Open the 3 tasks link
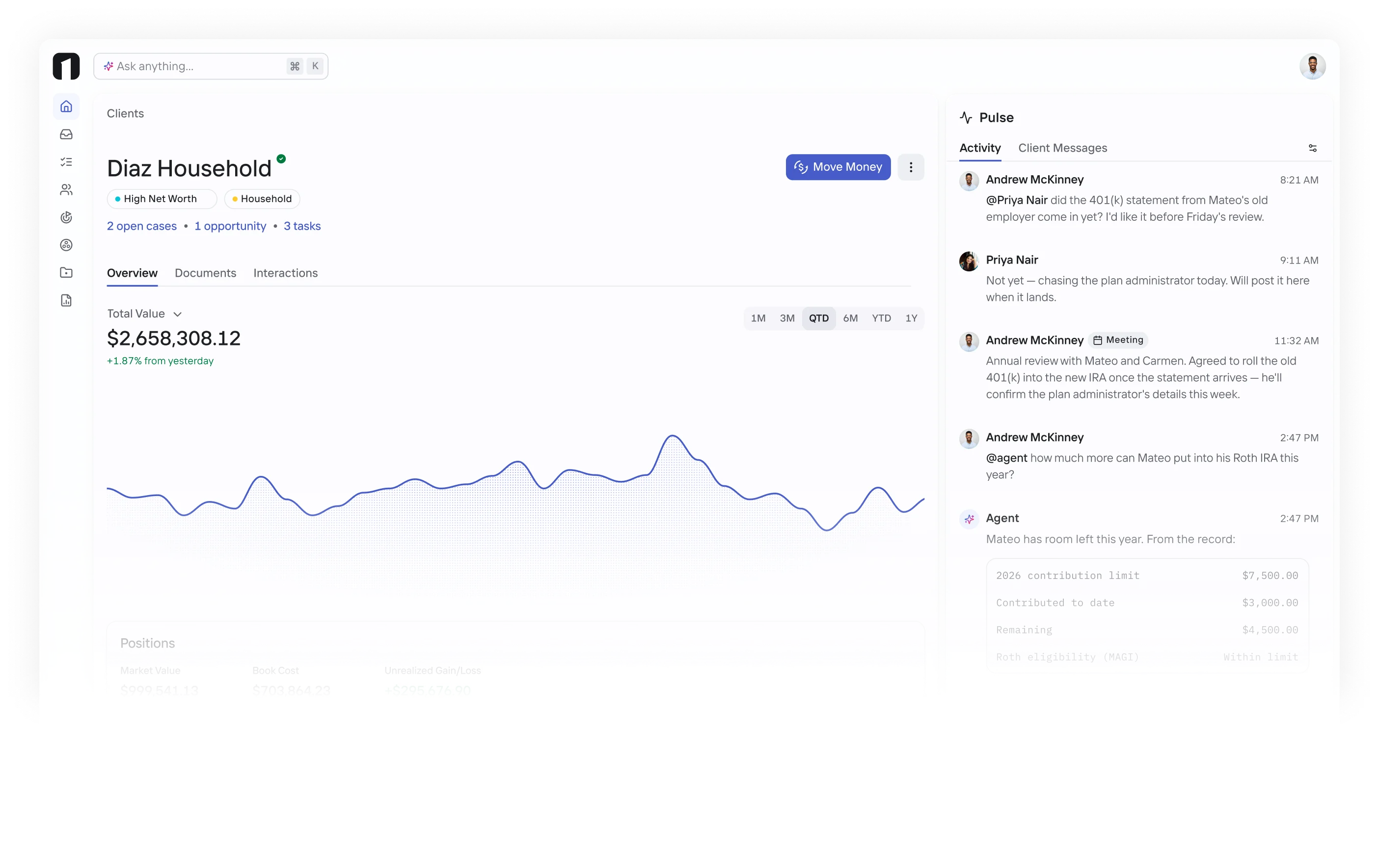The width and height of the screenshot is (1379, 868). tap(302, 226)
